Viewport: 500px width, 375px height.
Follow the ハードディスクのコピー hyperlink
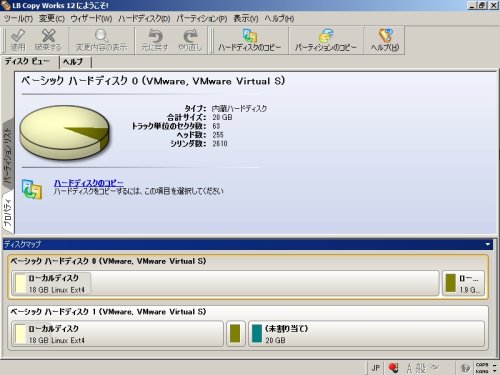pos(89,183)
